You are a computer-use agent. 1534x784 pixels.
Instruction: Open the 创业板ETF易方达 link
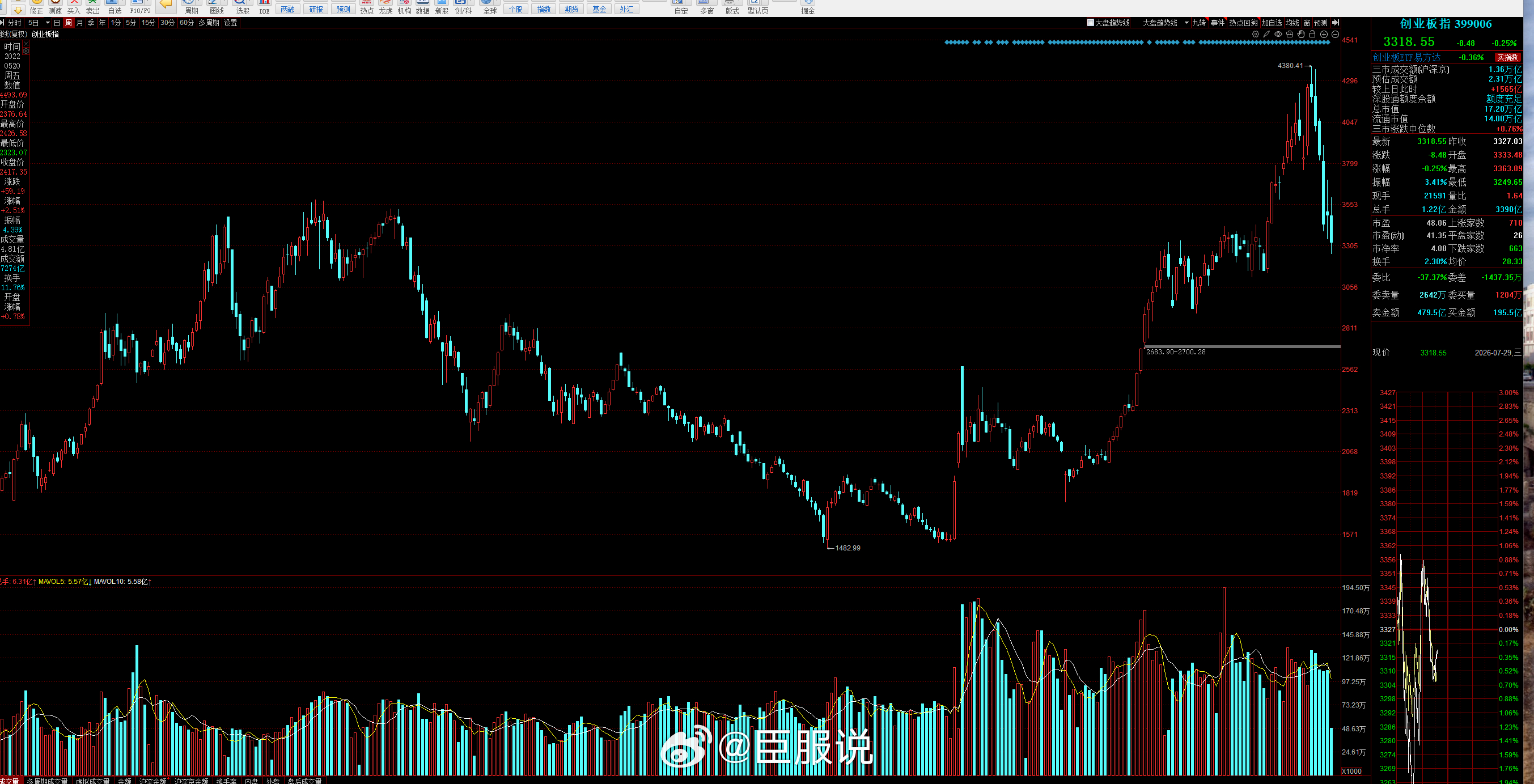(x=1406, y=57)
